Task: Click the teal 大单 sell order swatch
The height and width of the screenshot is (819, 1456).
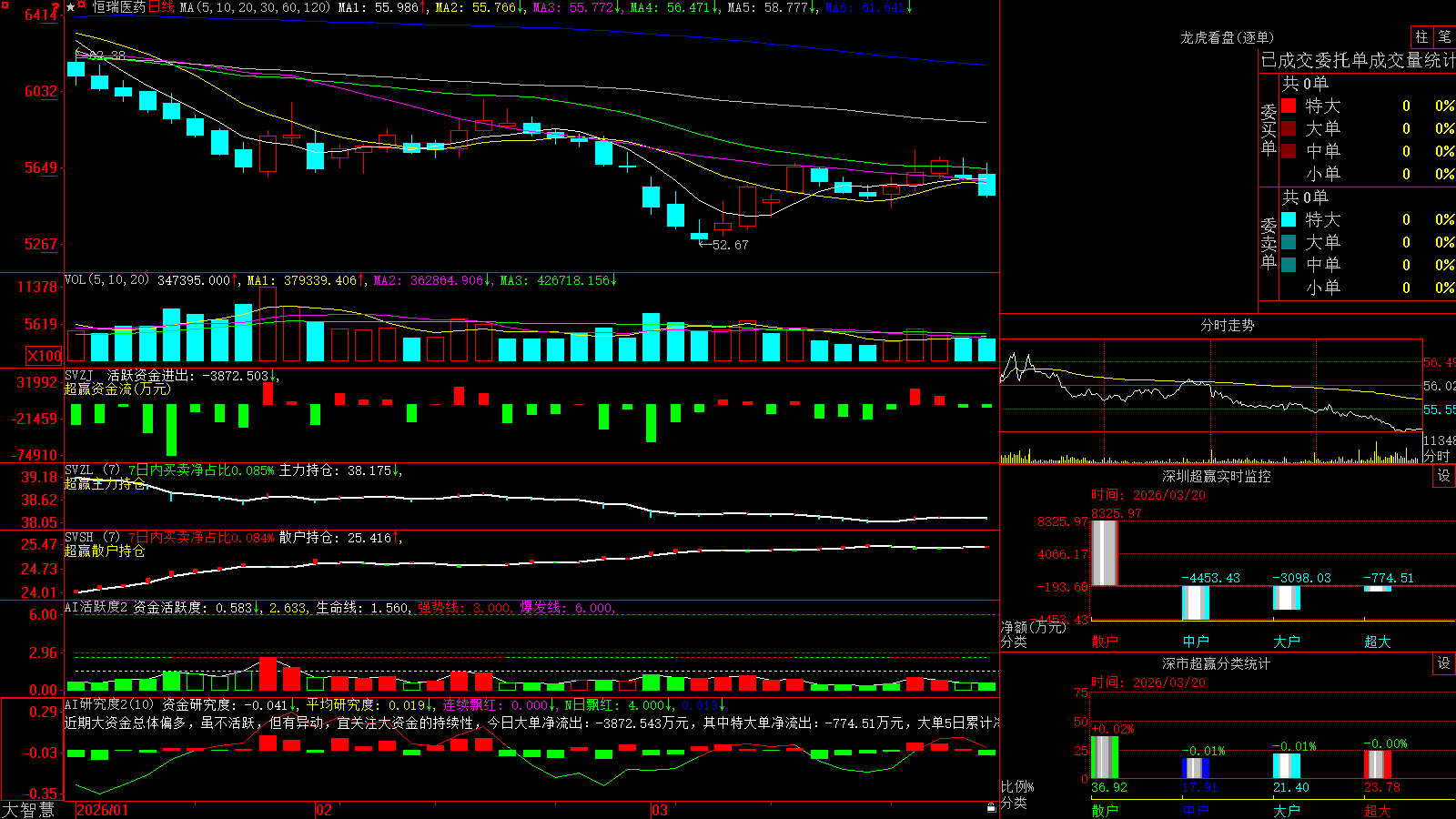Action: pos(1289,242)
